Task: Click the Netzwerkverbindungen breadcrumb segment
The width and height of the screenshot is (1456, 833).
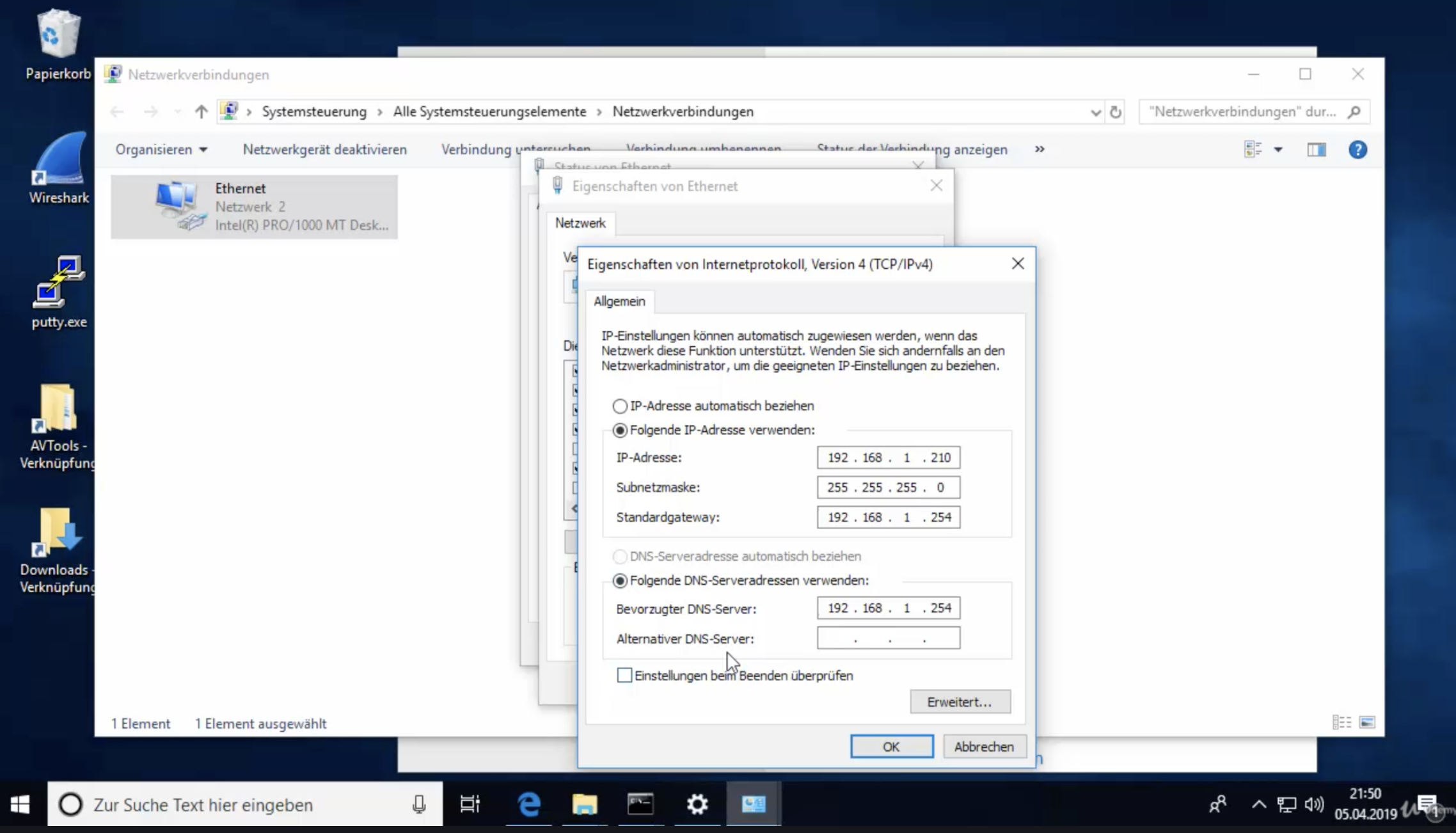Action: (683, 112)
